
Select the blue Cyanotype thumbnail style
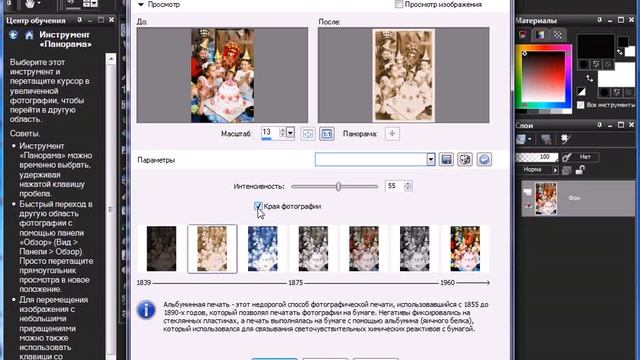tap(262, 249)
